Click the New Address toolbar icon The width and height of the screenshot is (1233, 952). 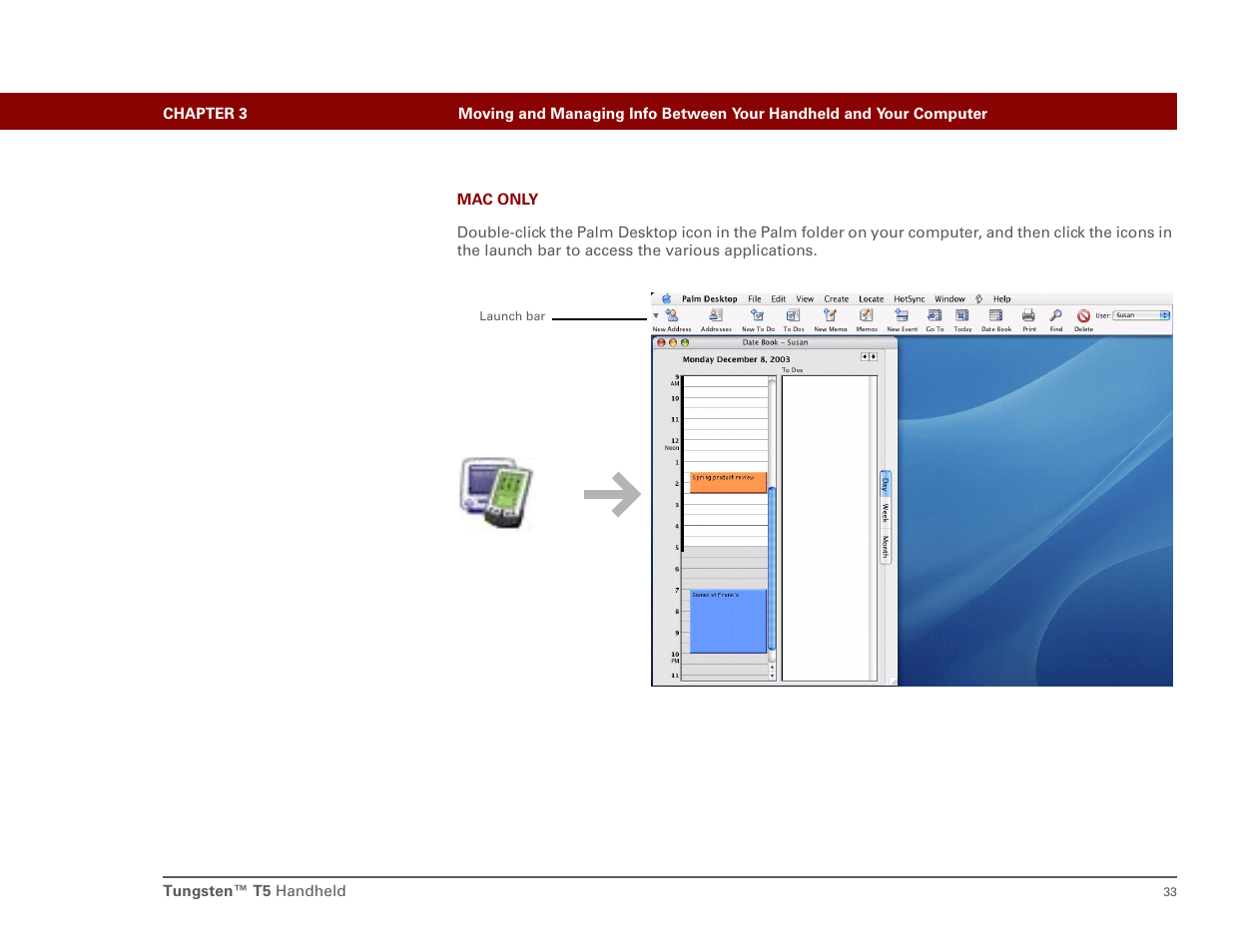pos(672,315)
